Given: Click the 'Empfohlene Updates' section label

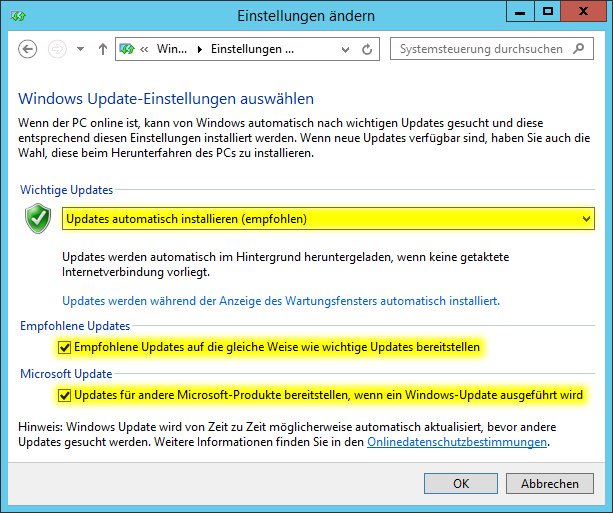Looking at the screenshot, I should tap(75, 326).
